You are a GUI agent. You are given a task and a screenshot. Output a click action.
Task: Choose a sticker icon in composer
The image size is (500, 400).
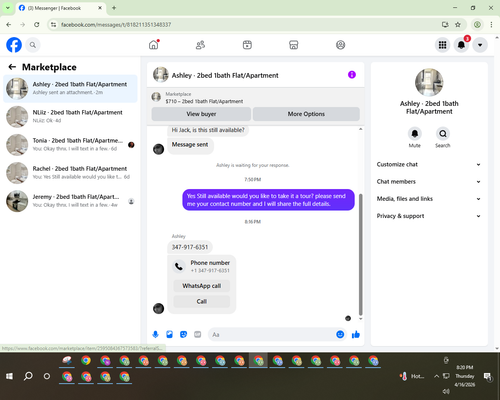tap(183, 334)
